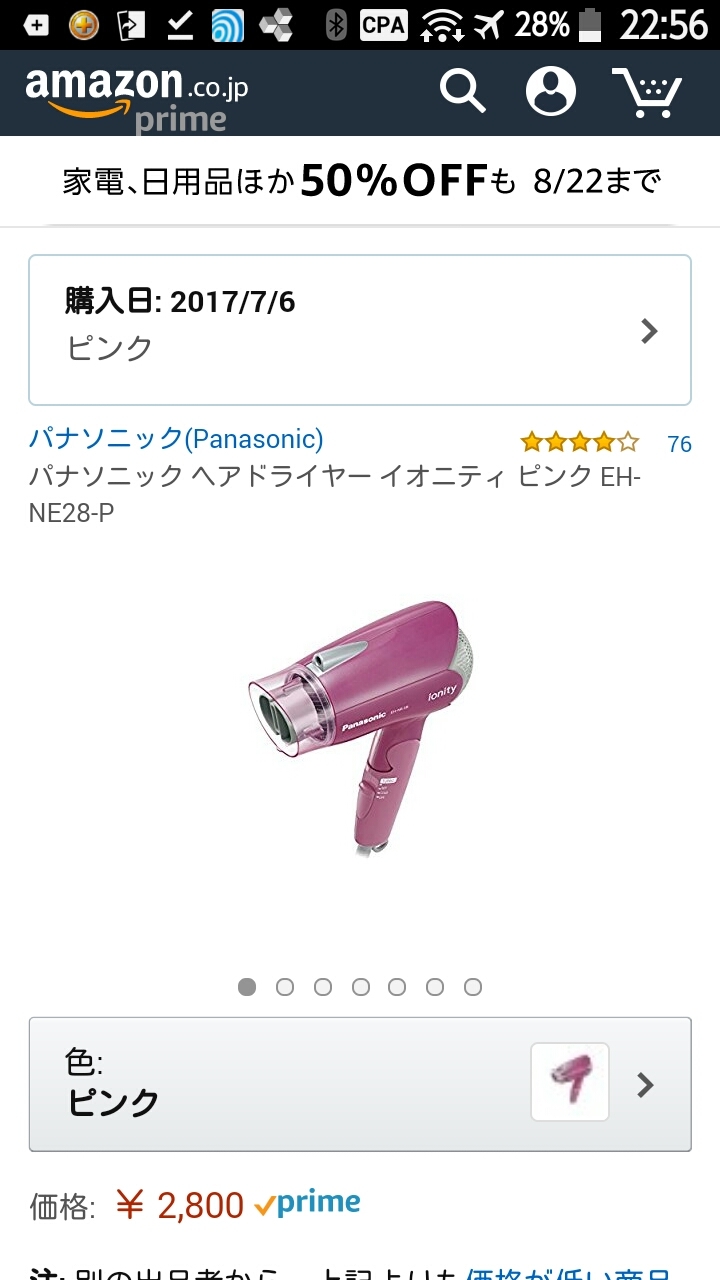Open the account profile icon
Screen dimensions: 720x1280
tap(551, 91)
